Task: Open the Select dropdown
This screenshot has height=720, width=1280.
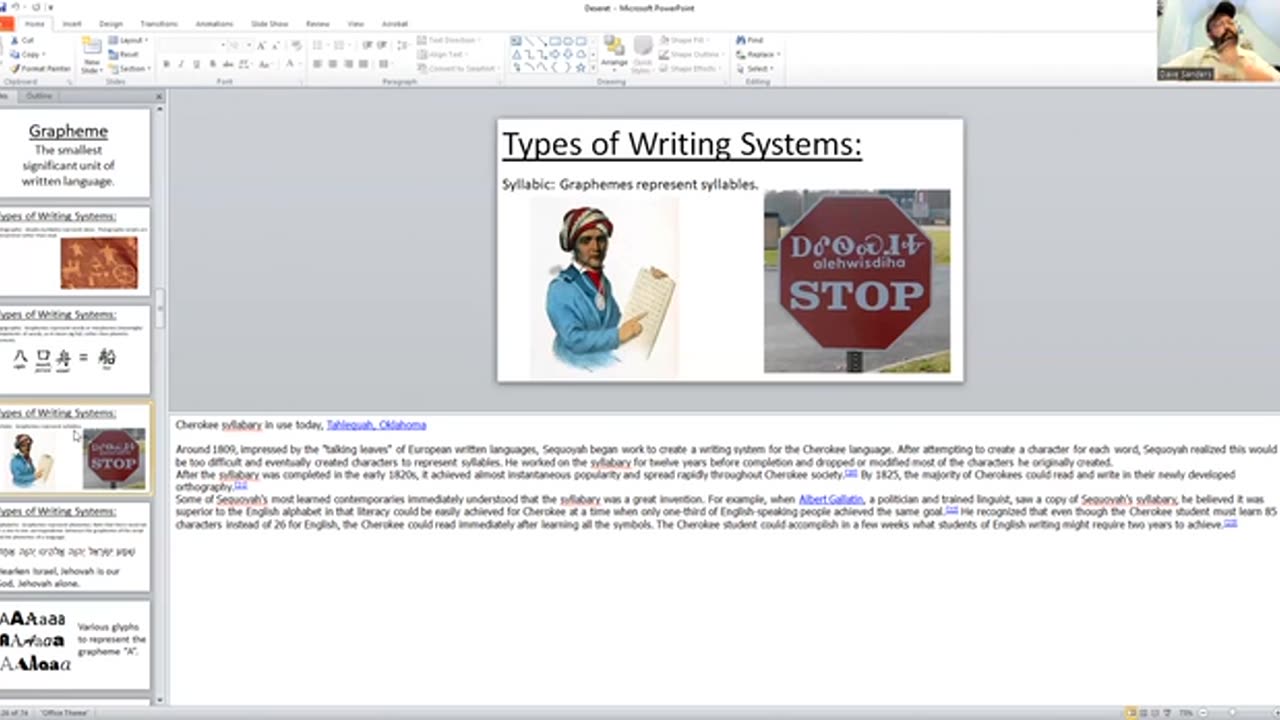Action: pyautogui.click(x=756, y=68)
